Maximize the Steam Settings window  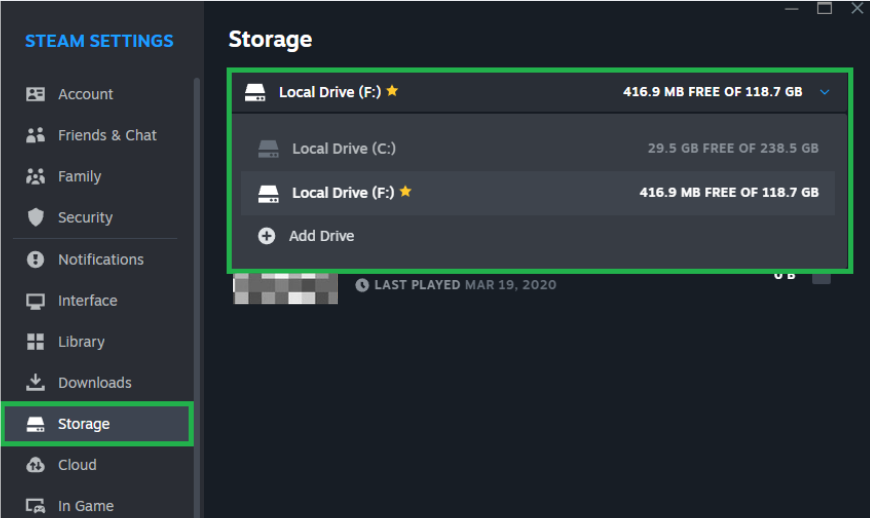pyautogui.click(x=824, y=8)
